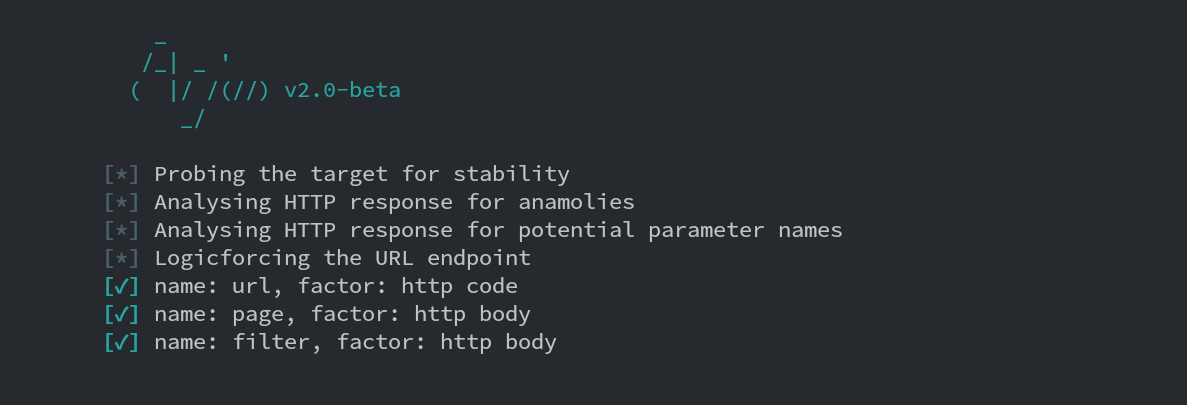Screen dimensions: 1187x405
Task: Click star marker beside potential parameter names line
Action: pos(121,230)
